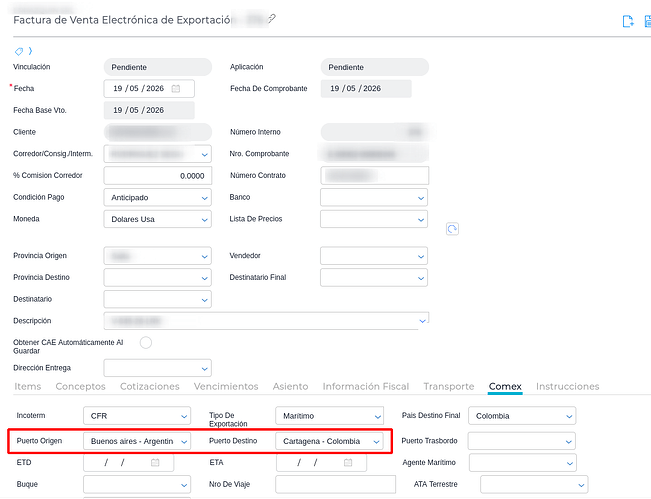Screen dimensions: 651x499
Task: Click the Aplicación Pendiente field
Action: pyautogui.click(x=374, y=67)
